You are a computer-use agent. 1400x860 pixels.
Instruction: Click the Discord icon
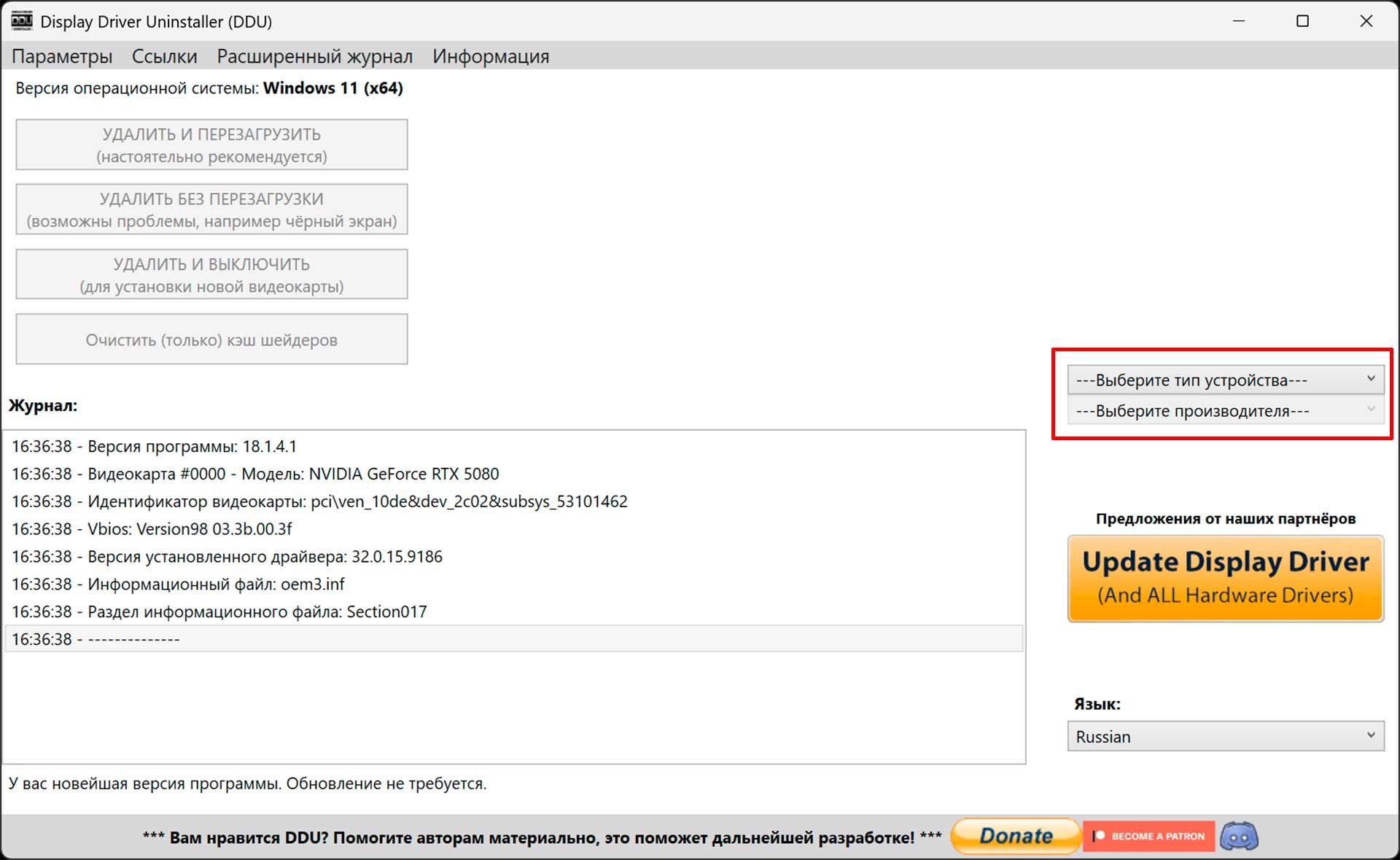1239,836
